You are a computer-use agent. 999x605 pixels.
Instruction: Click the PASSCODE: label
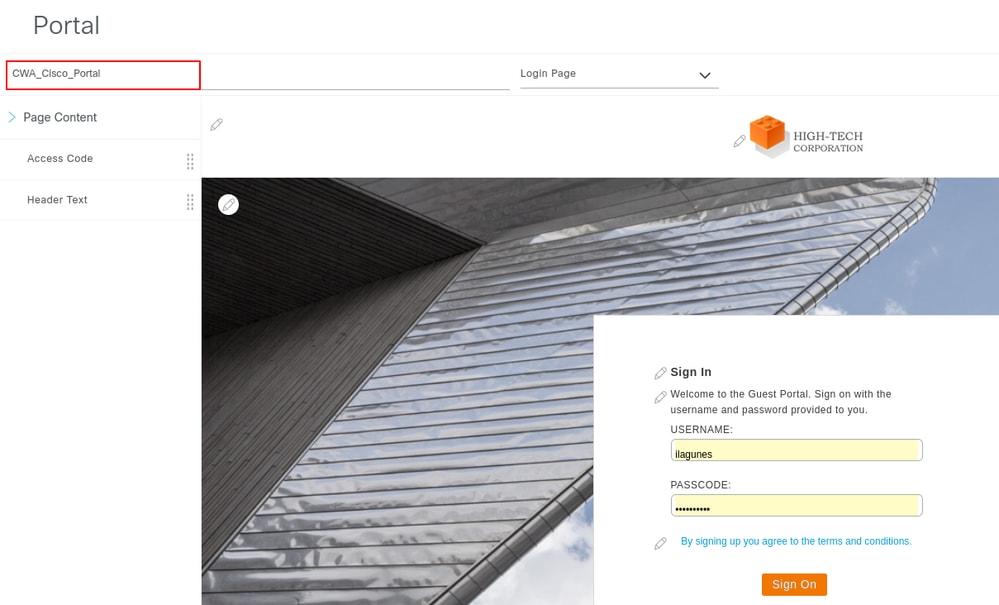click(701, 485)
